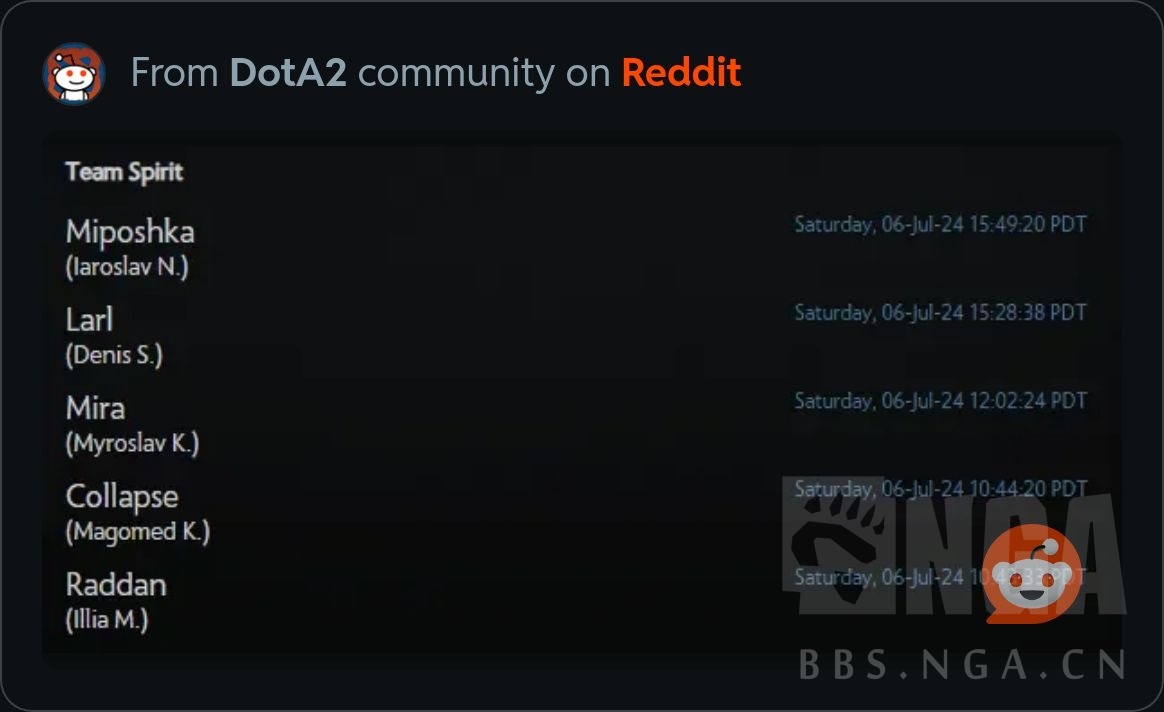Screen dimensions: 1164x712
Task: Click the Team Spirit heading
Action: coord(124,172)
